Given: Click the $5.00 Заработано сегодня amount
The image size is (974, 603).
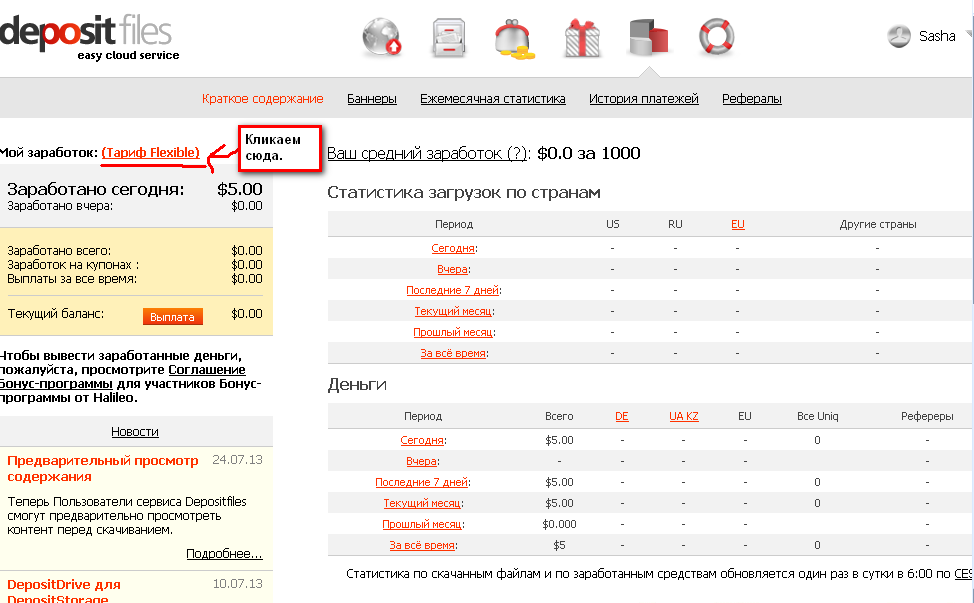Looking at the screenshot, I should pyautogui.click(x=240, y=189).
